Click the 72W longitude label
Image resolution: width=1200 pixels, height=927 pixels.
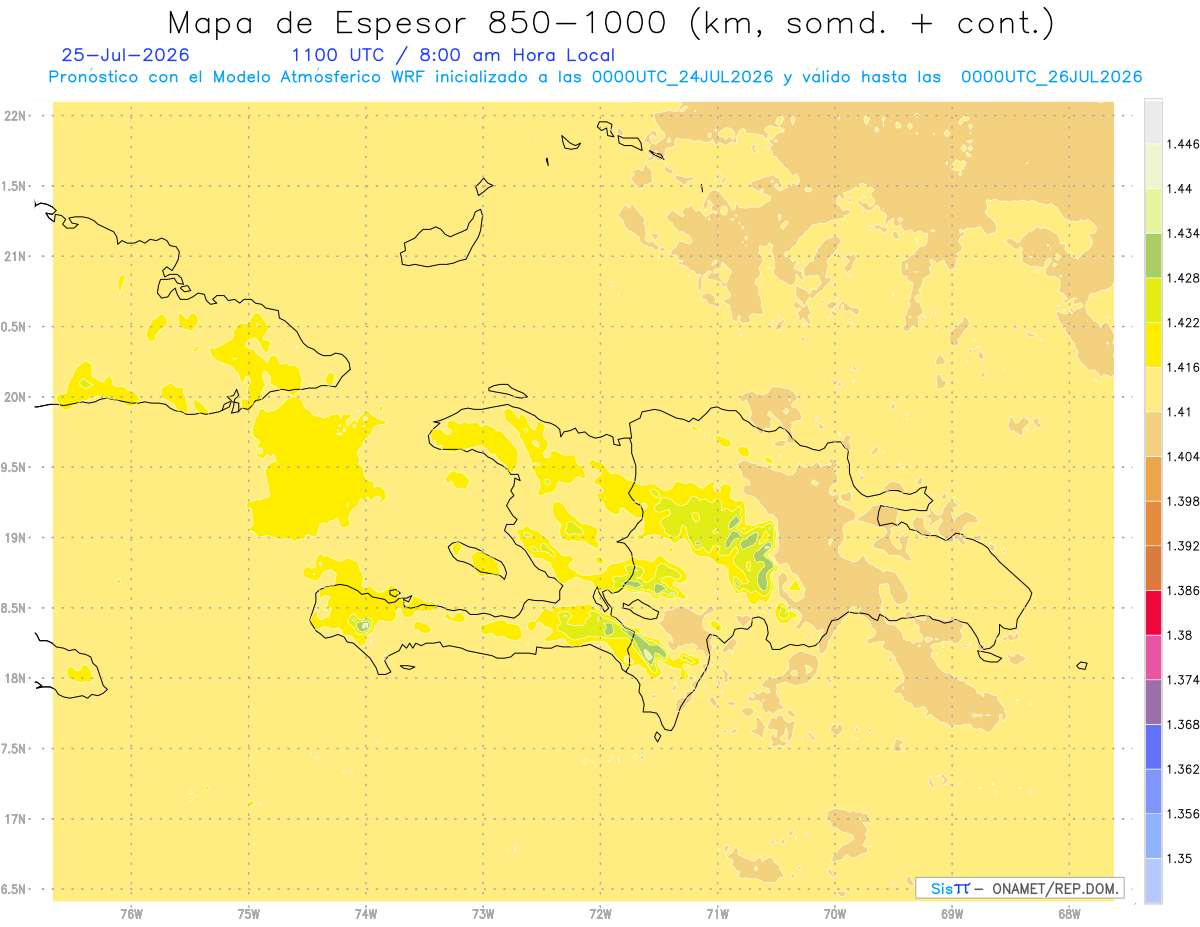[x=600, y=914]
